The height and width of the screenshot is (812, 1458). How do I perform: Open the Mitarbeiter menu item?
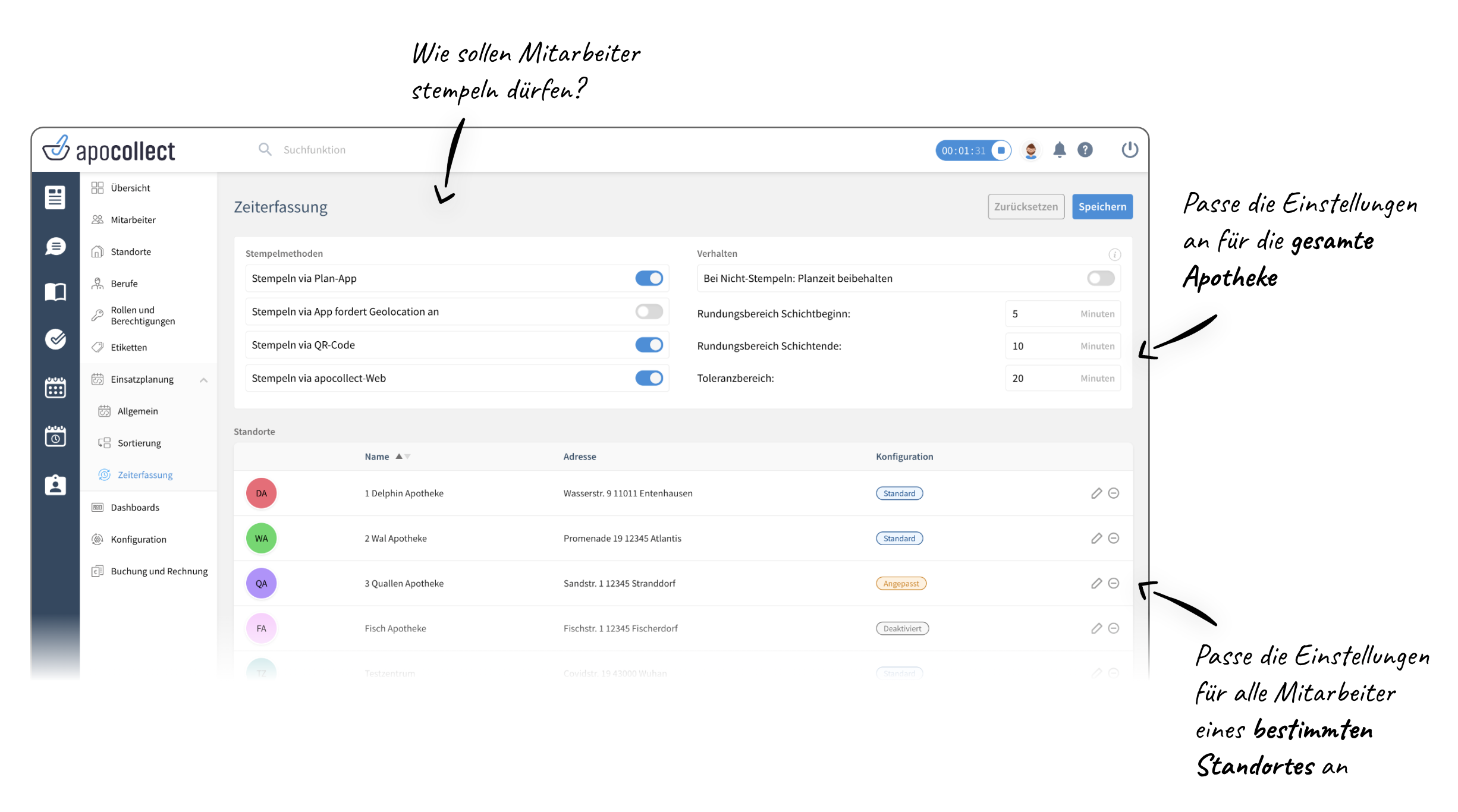pos(133,219)
